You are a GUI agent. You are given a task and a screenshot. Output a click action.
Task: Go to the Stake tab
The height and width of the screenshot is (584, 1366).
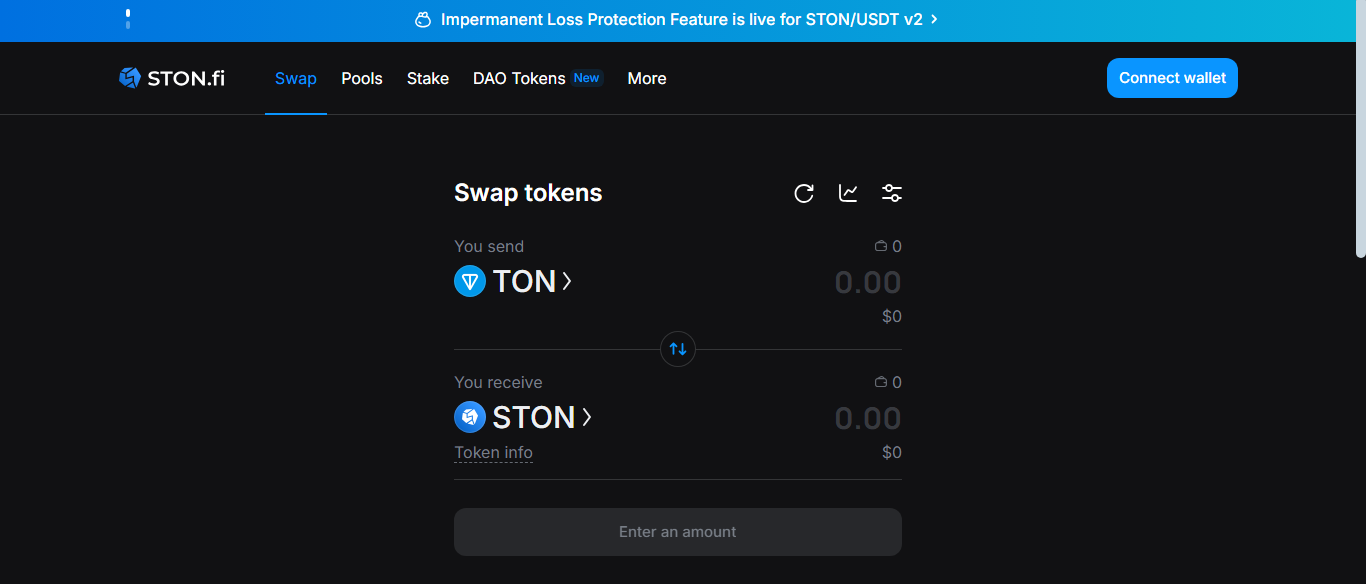click(428, 78)
